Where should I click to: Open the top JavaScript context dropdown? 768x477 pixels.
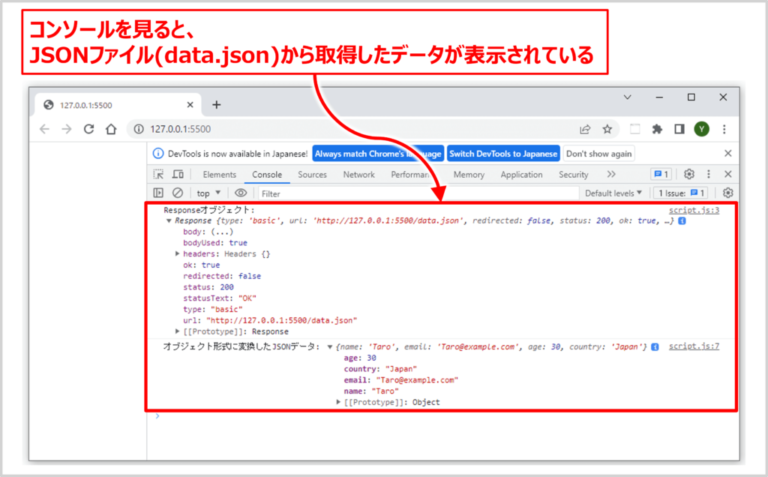(207, 193)
